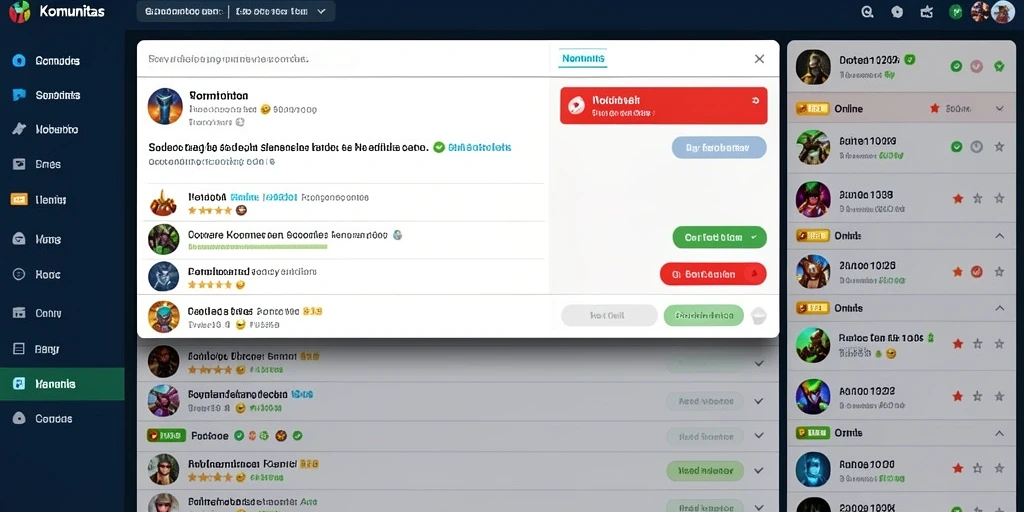1024x512 pixels.
Task: Click the green confirm button in the dialog
Action: click(x=719, y=238)
